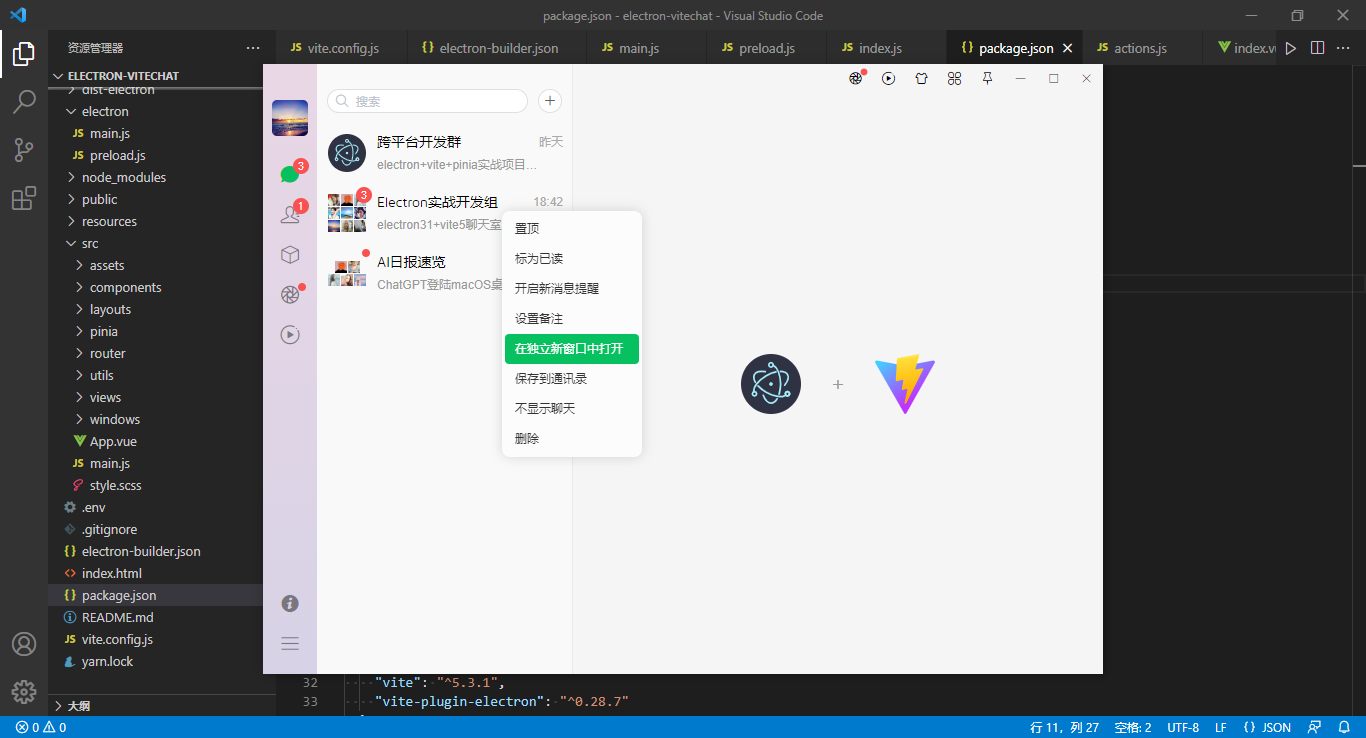Image resolution: width=1366 pixels, height=738 pixels.
Task: Click inside the 搜索 search field
Action: [427, 101]
